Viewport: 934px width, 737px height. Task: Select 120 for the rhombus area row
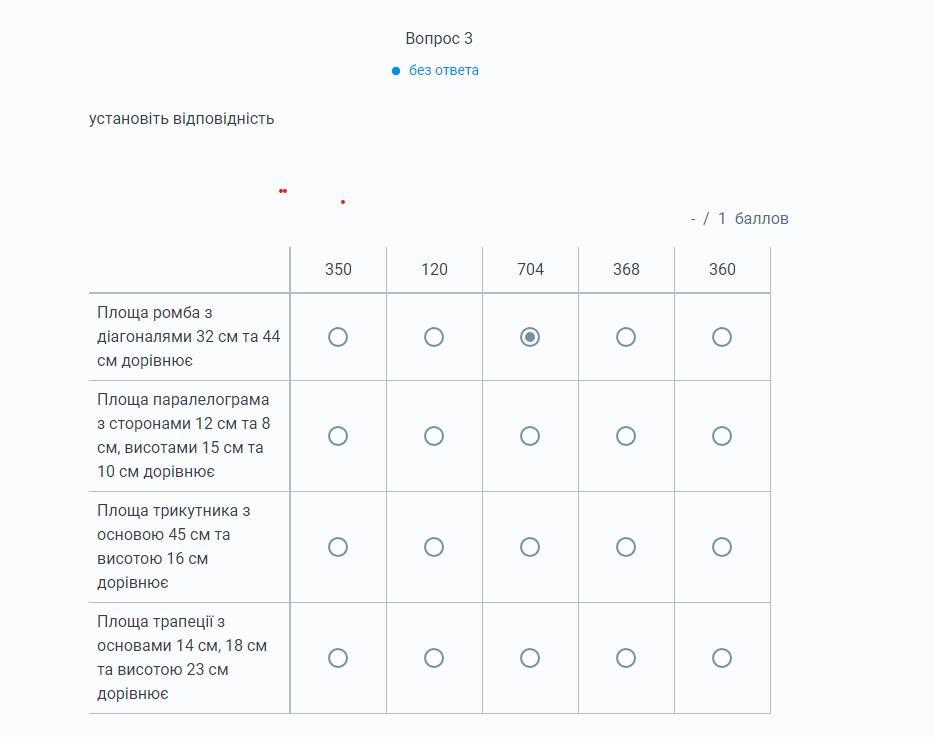point(434,337)
